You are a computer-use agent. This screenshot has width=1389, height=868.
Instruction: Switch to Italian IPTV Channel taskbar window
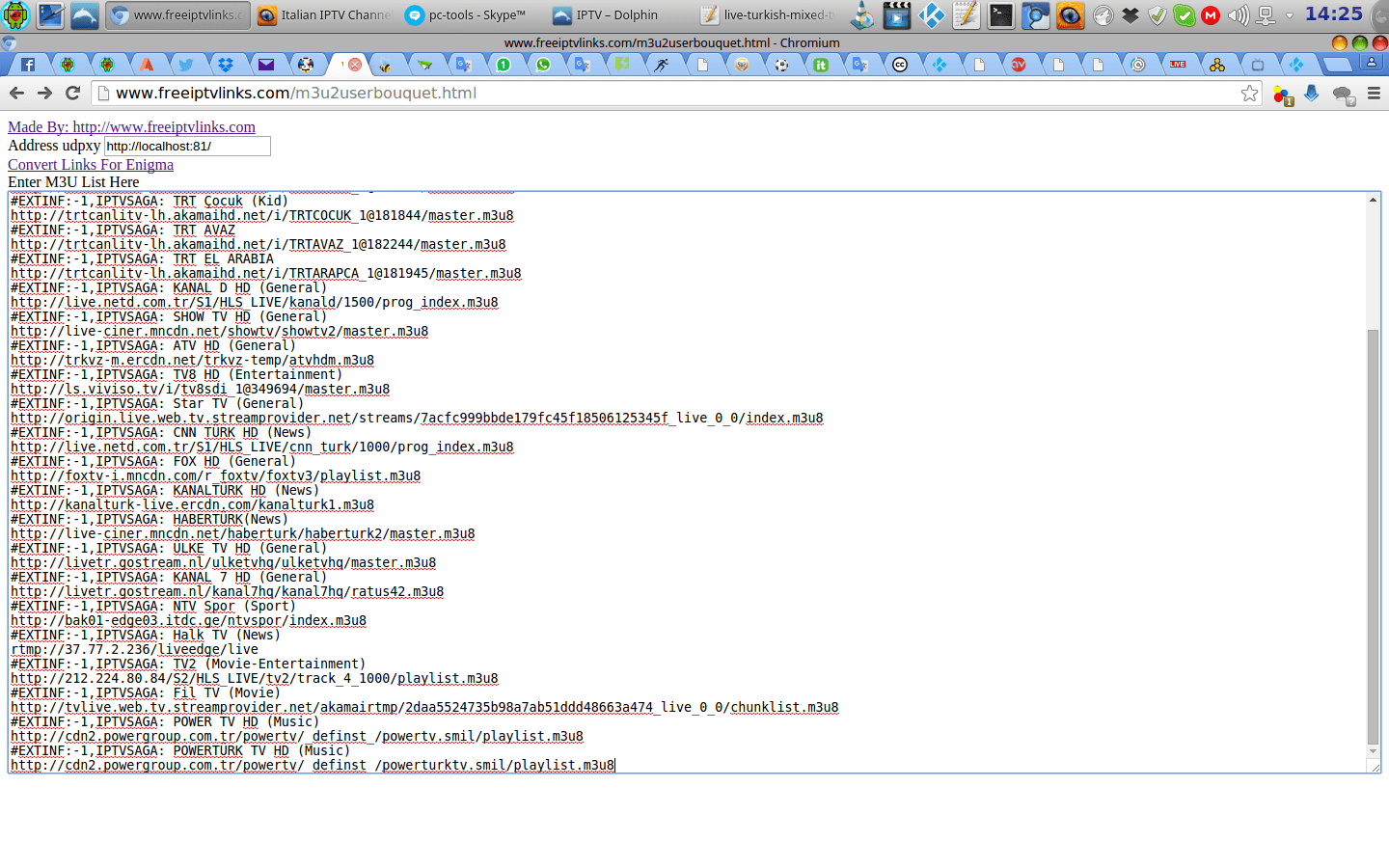pyautogui.click(x=324, y=14)
